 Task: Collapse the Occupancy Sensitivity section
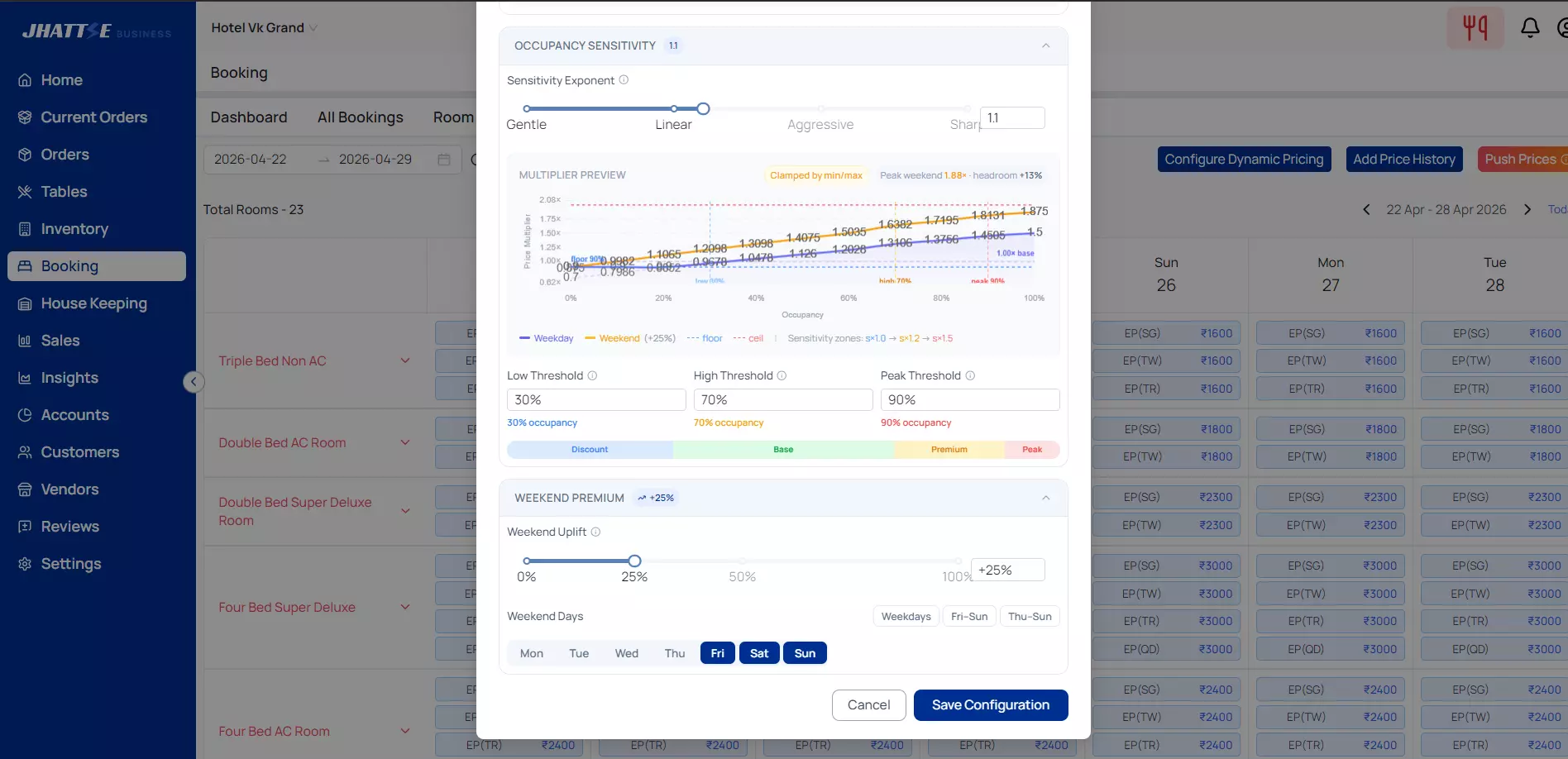(x=1045, y=45)
